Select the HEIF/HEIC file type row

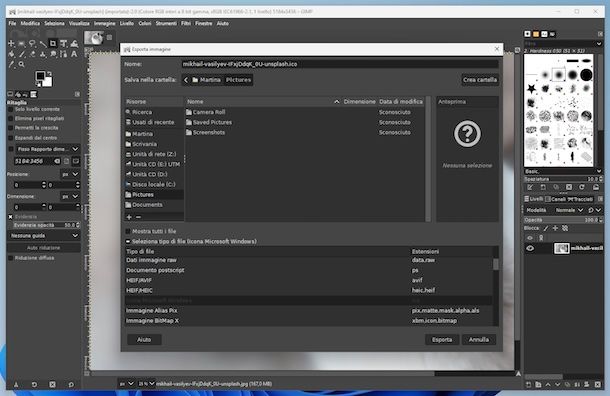point(307,290)
